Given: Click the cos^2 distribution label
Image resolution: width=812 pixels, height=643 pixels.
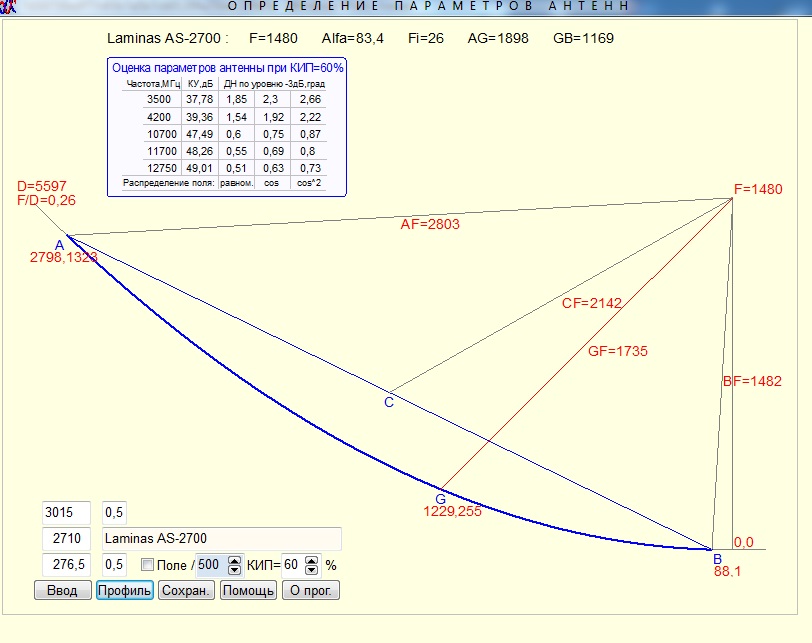Looking at the screenshot, I should click(309, 183).
